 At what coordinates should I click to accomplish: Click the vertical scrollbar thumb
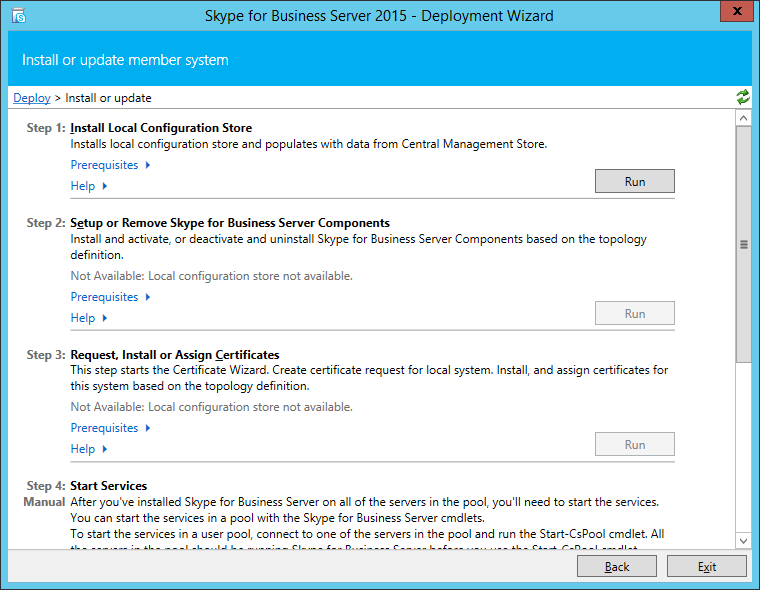click(x=743, y=244)
